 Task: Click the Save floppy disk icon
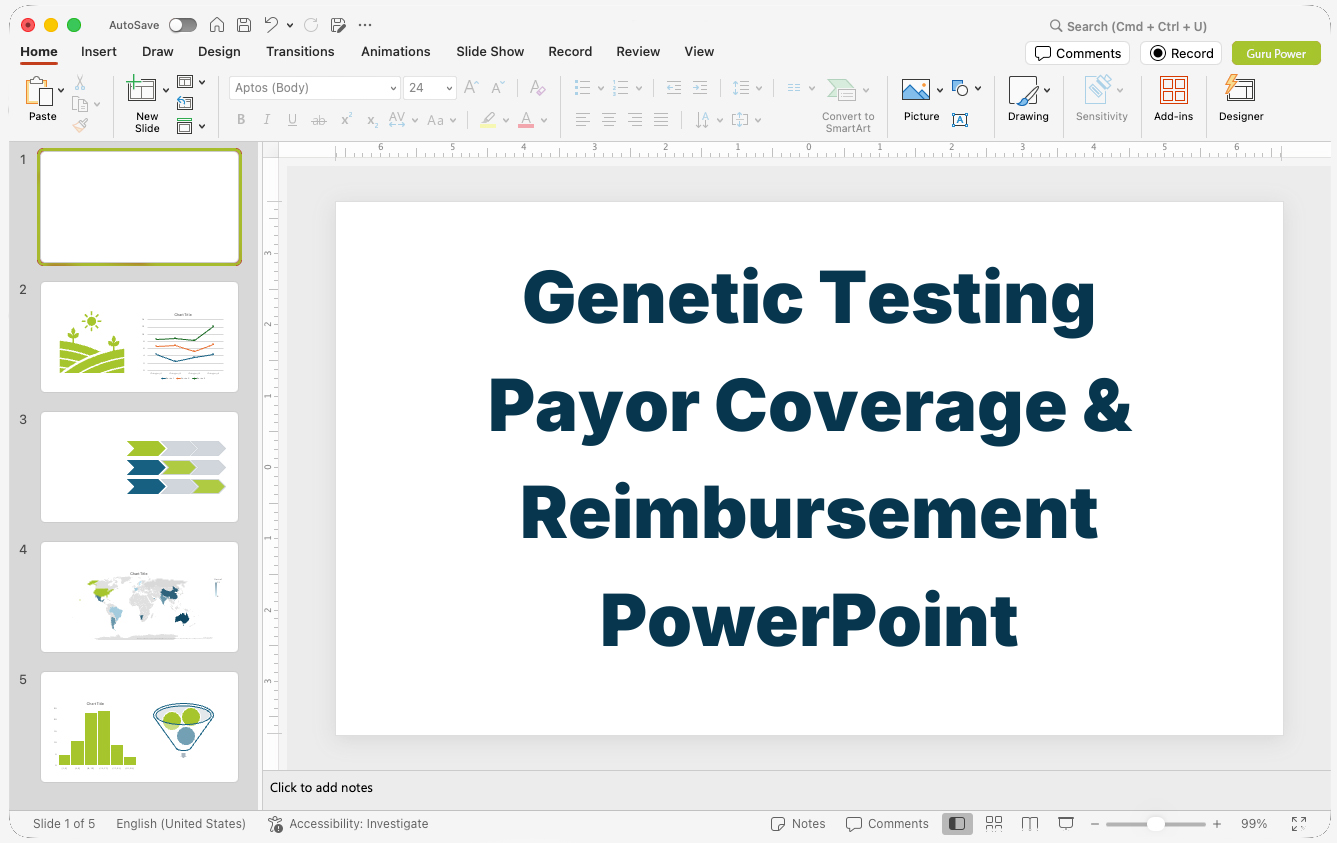(x=244, y=25)
